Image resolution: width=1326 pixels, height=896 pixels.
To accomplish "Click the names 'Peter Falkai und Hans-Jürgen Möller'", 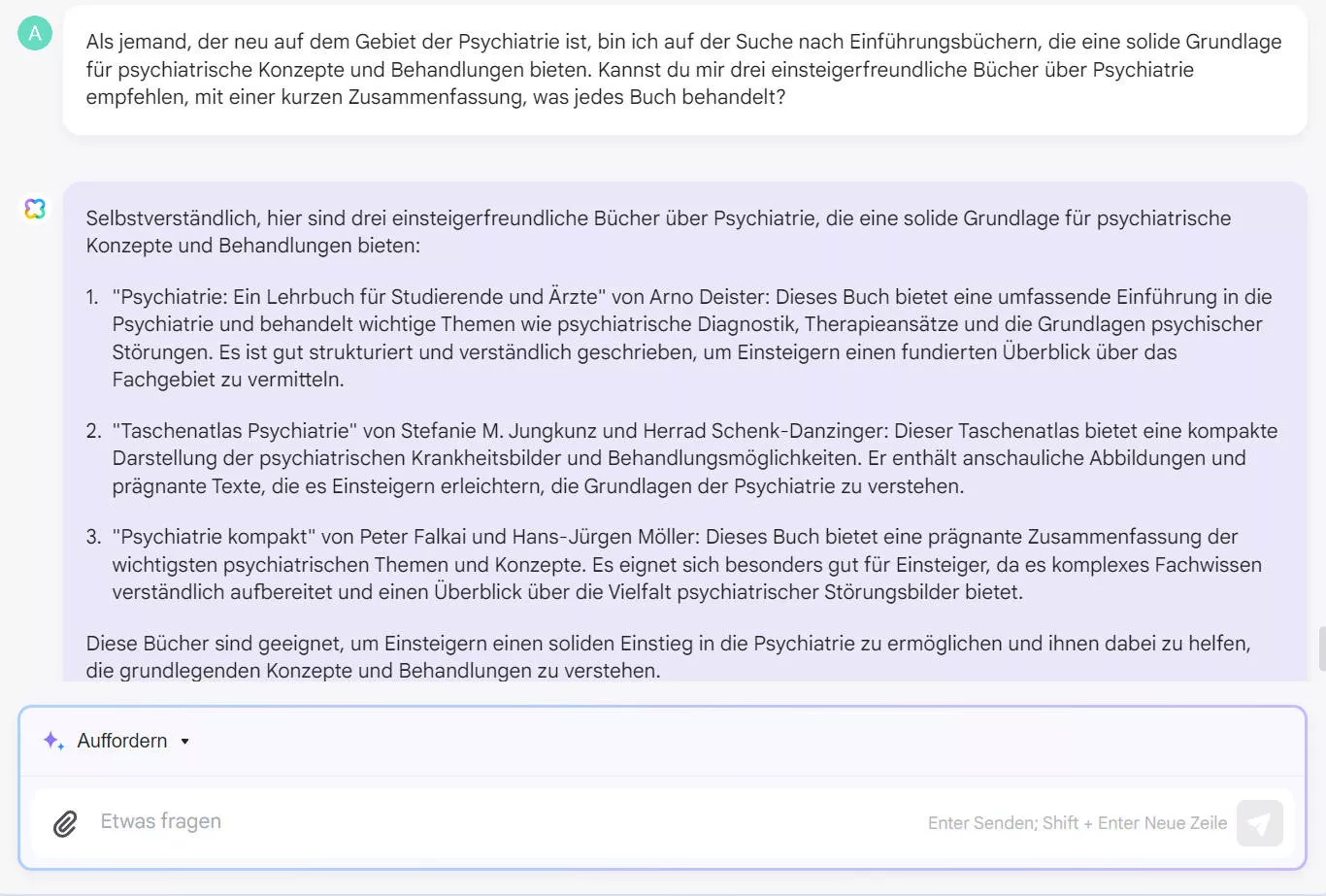I will [529, 537].
